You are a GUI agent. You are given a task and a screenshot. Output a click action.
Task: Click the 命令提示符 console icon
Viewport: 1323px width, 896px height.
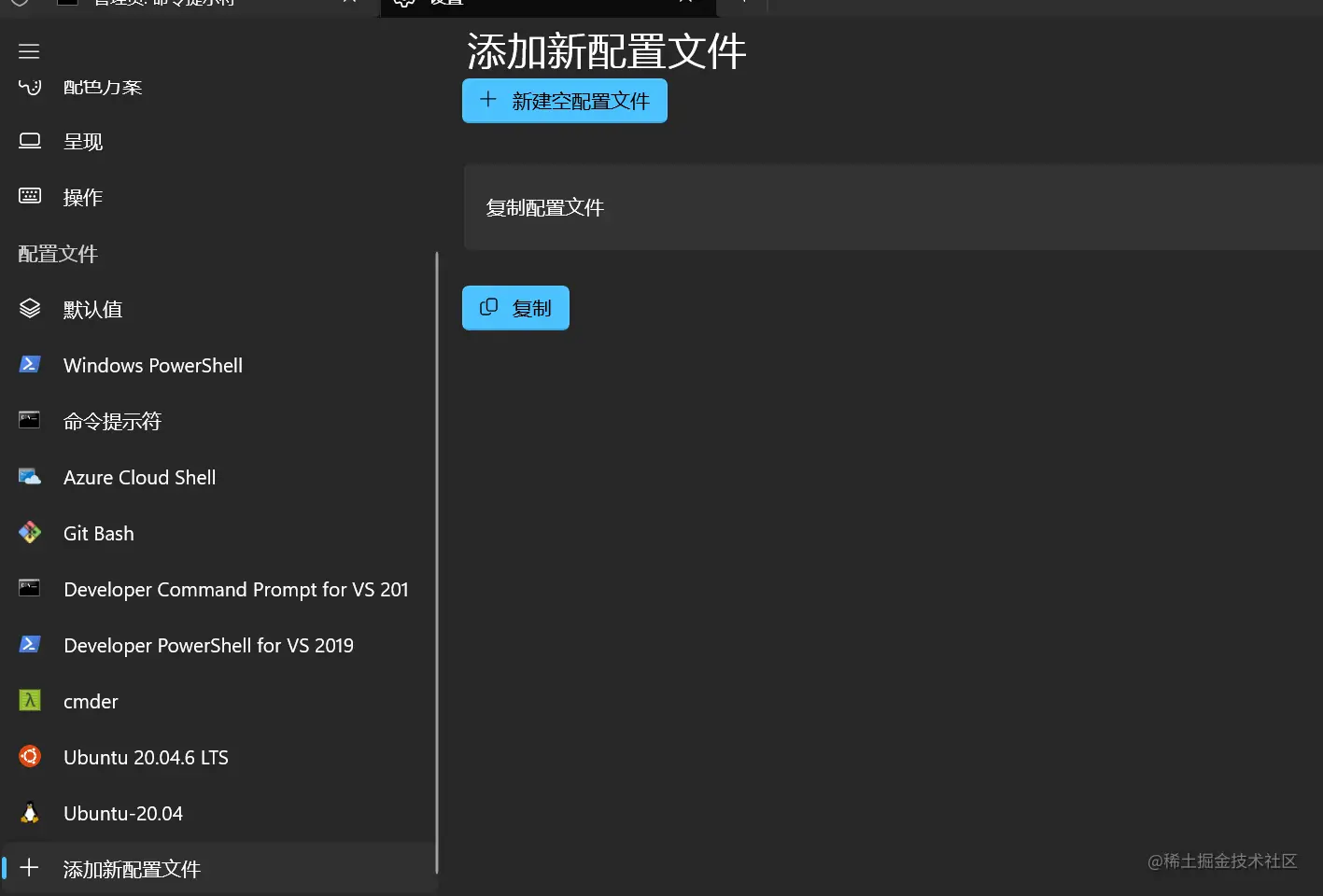click(x=30, y=420)
